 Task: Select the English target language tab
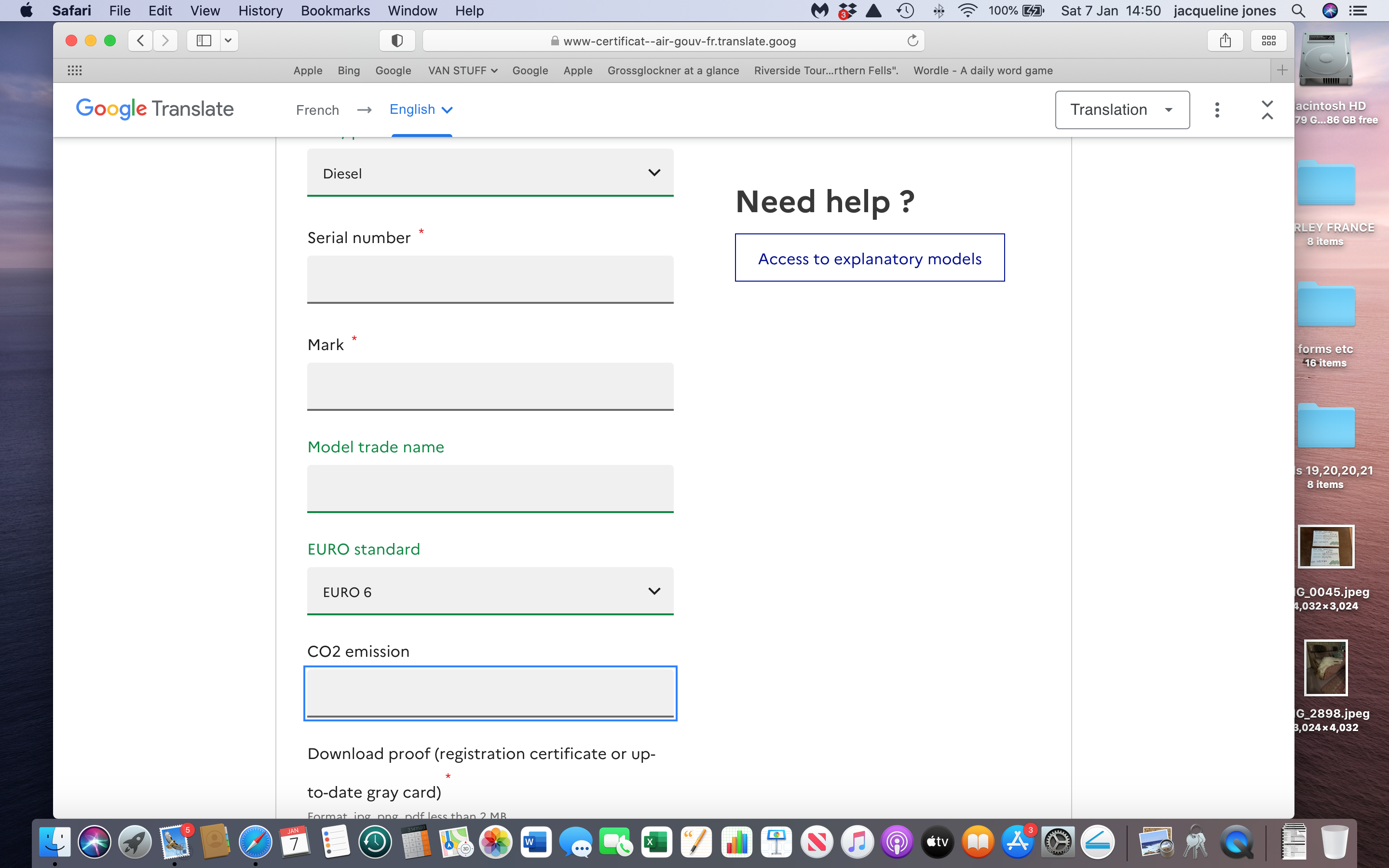pos(419,110)
